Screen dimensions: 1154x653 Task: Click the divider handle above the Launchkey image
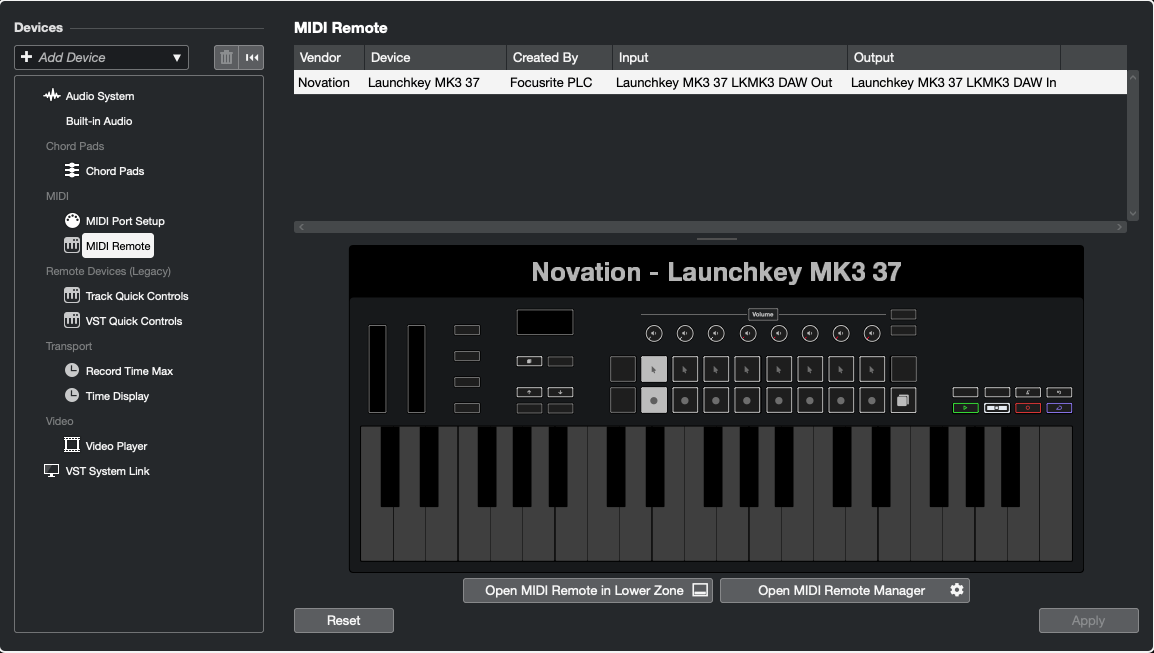716,239
